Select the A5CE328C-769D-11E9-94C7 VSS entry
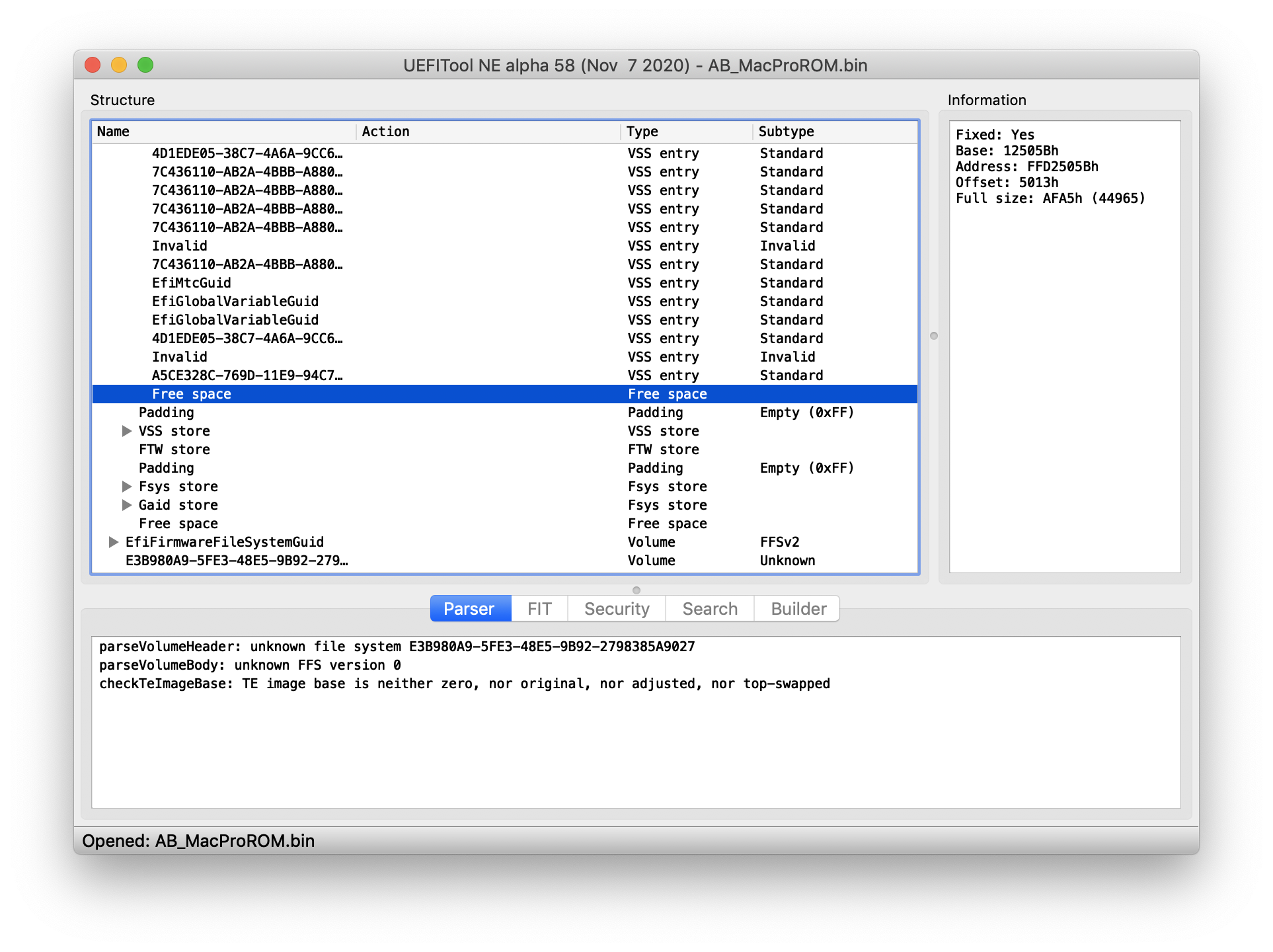The height and width of the screenshot is (952, 1273). point(247,376)
